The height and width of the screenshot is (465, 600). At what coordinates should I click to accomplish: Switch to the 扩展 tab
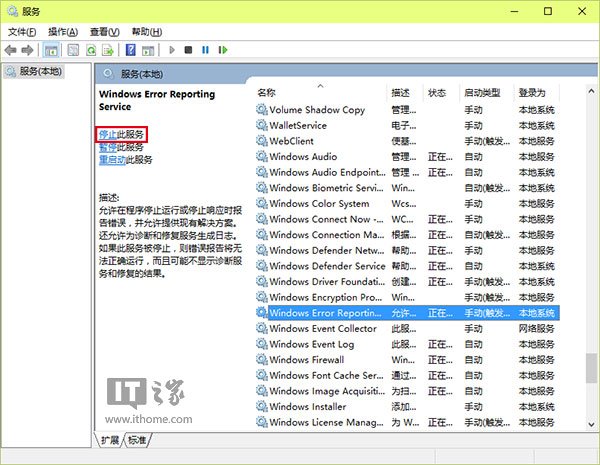110,441
